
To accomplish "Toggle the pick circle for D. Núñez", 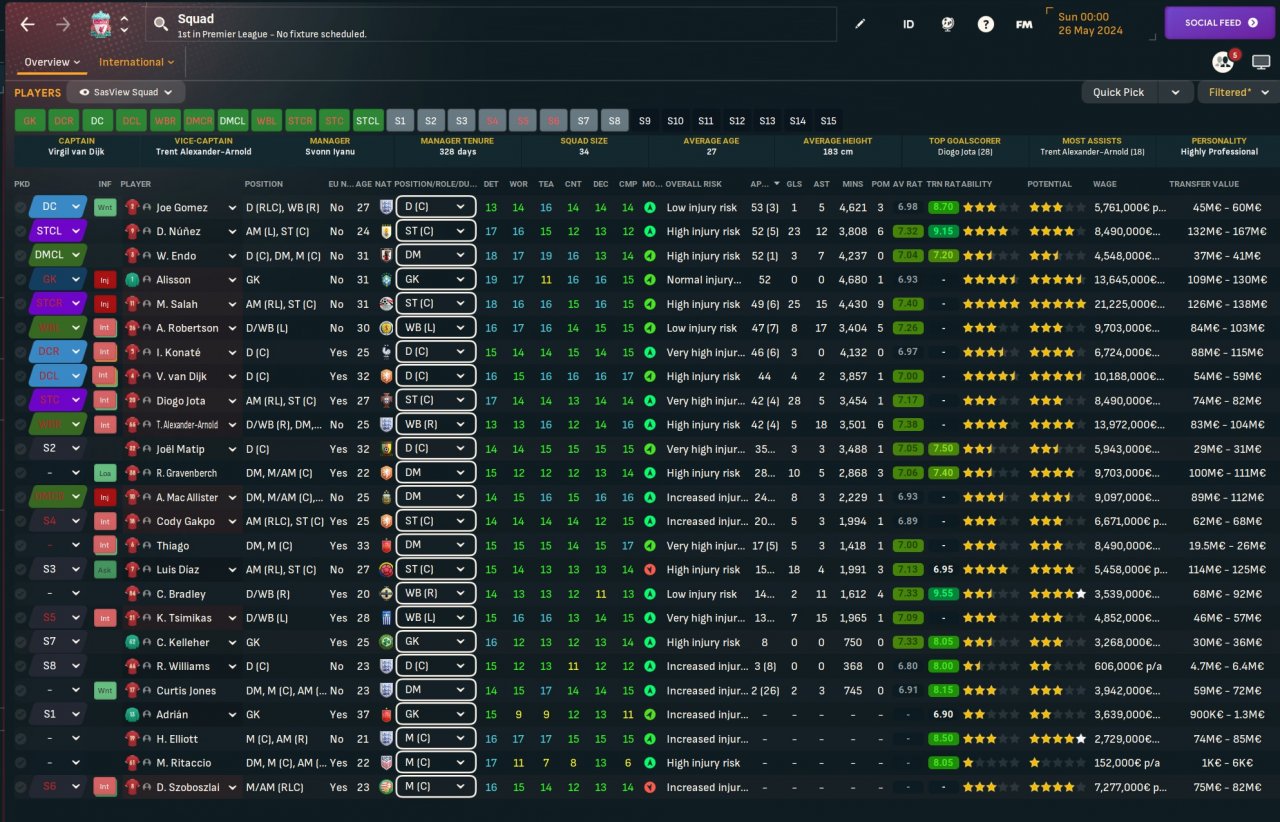I will pyautogui.click(x=20, y=232).
